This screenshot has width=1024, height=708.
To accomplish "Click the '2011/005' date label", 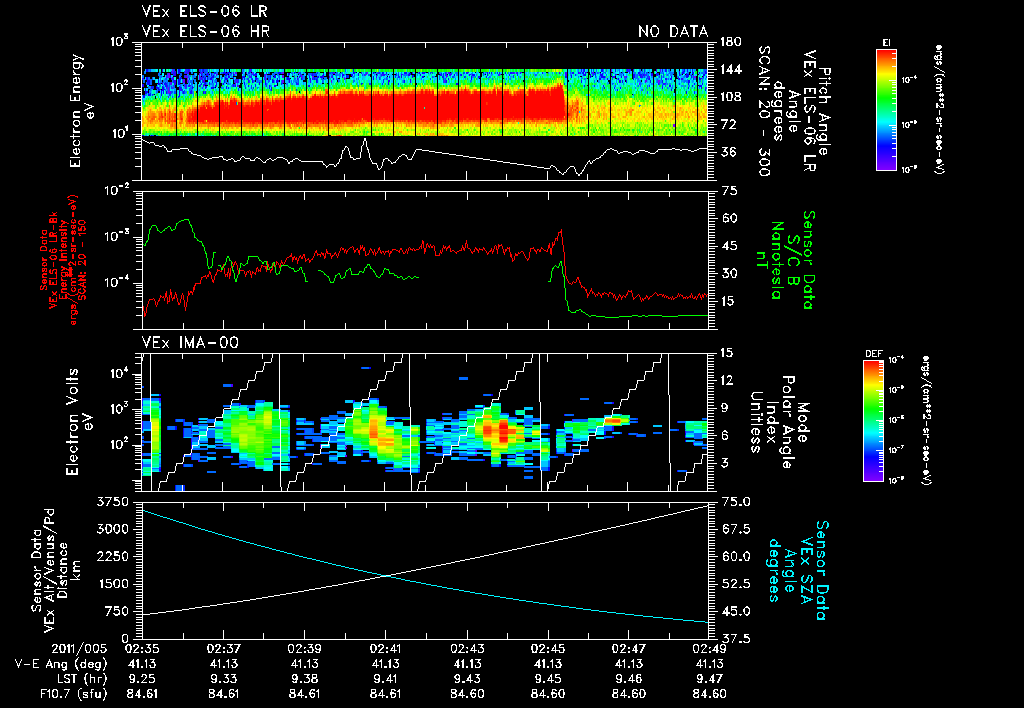I will point(79,649).
